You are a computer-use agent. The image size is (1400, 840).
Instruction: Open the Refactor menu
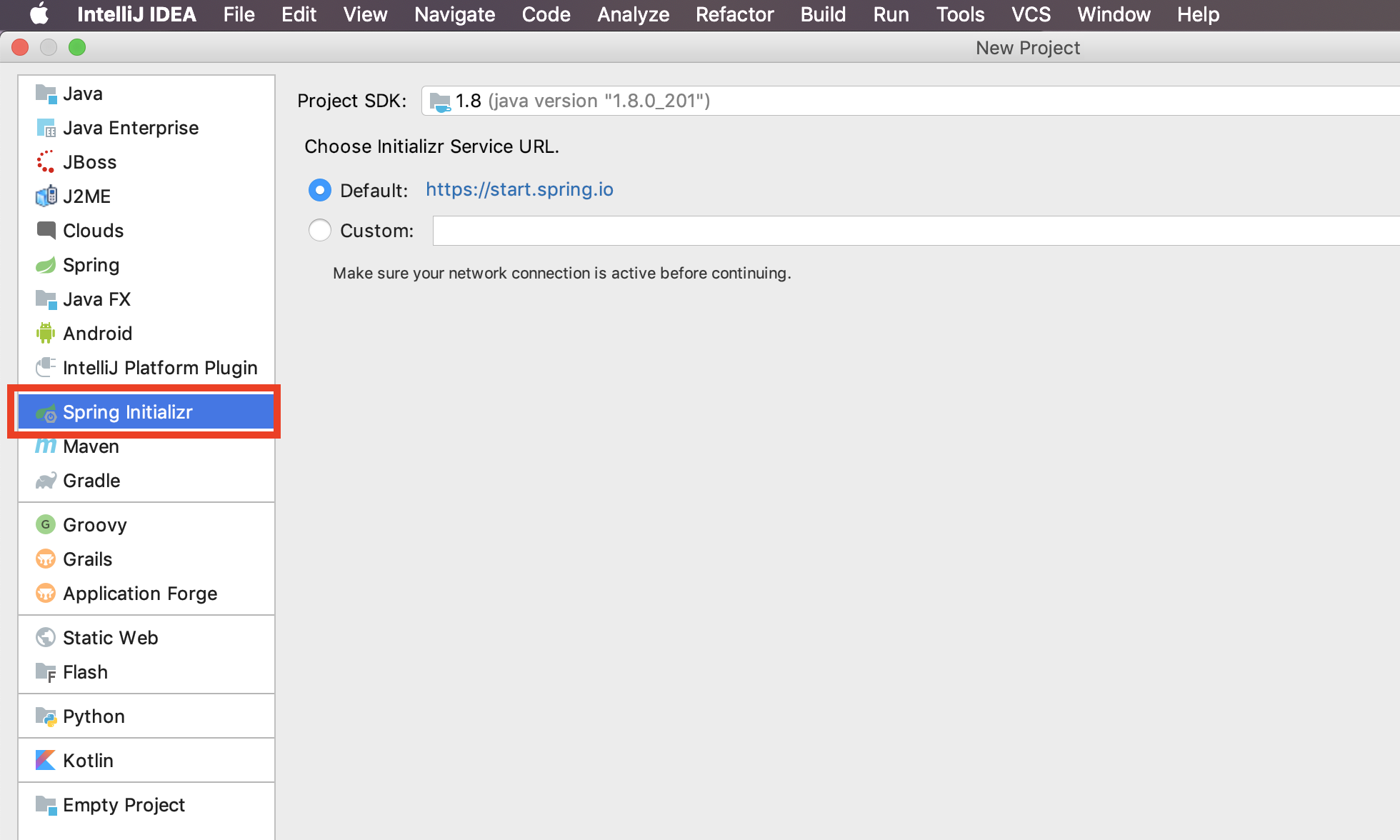pyautogui.click(x=734, y=14)
